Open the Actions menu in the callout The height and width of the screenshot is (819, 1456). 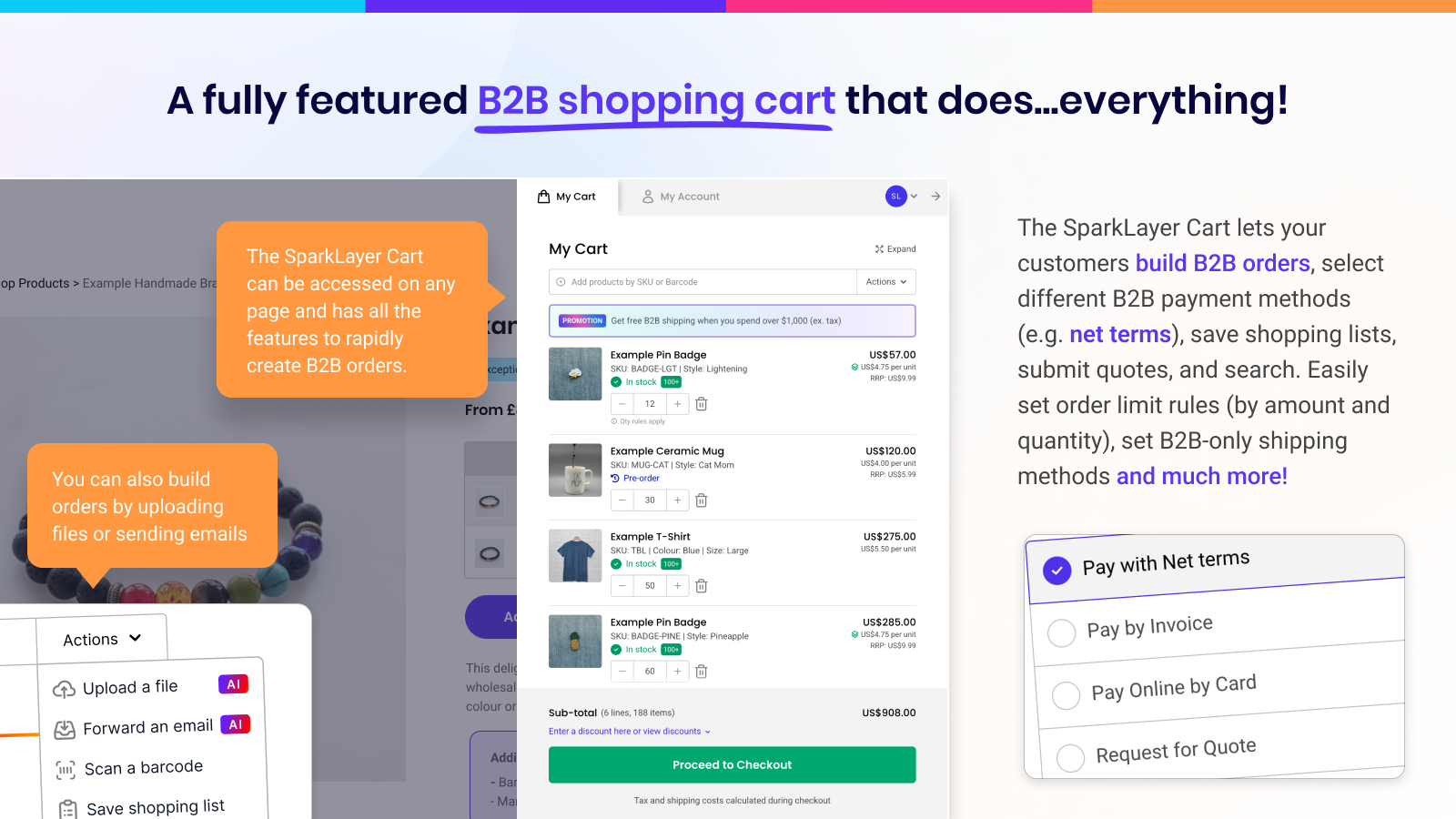[102, 639]
